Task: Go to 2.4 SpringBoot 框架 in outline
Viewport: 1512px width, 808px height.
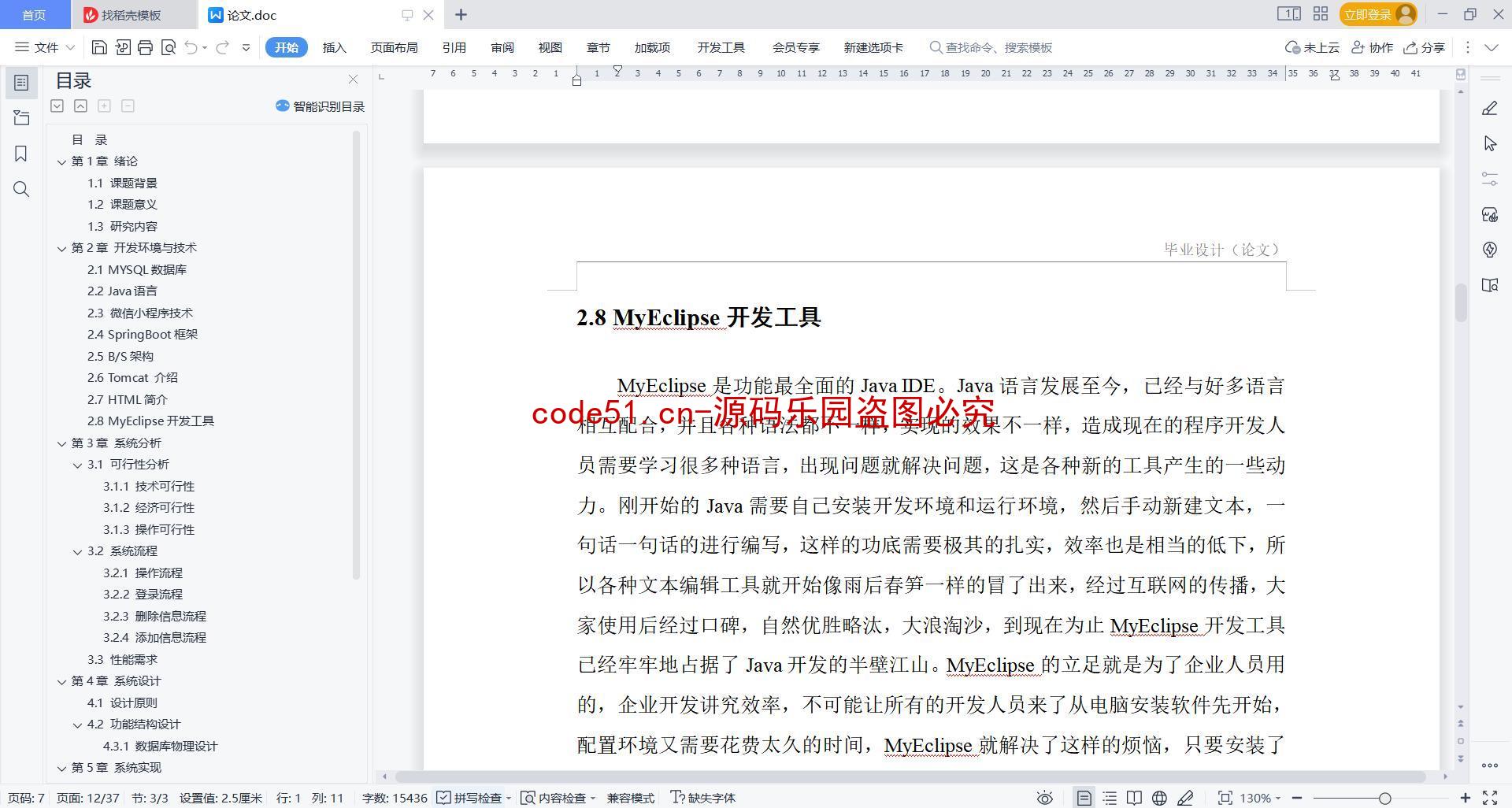Action: click(143, 335)
